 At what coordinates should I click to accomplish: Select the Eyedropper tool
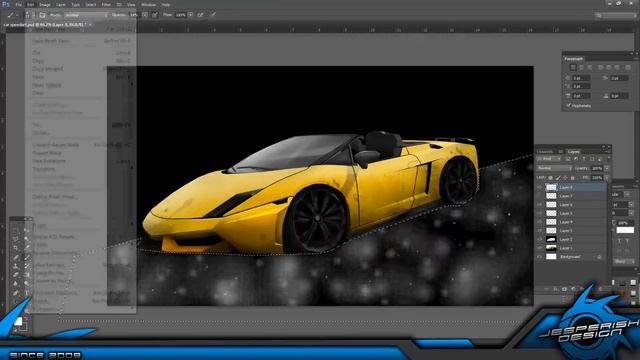pos(27,248)
